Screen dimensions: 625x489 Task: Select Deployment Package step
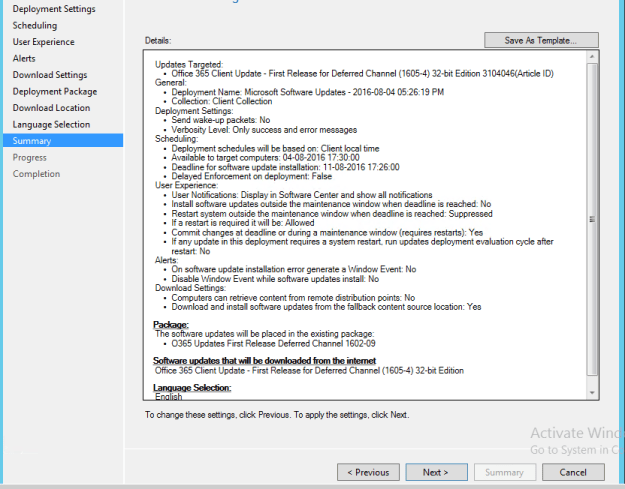(x=55, y=92)
